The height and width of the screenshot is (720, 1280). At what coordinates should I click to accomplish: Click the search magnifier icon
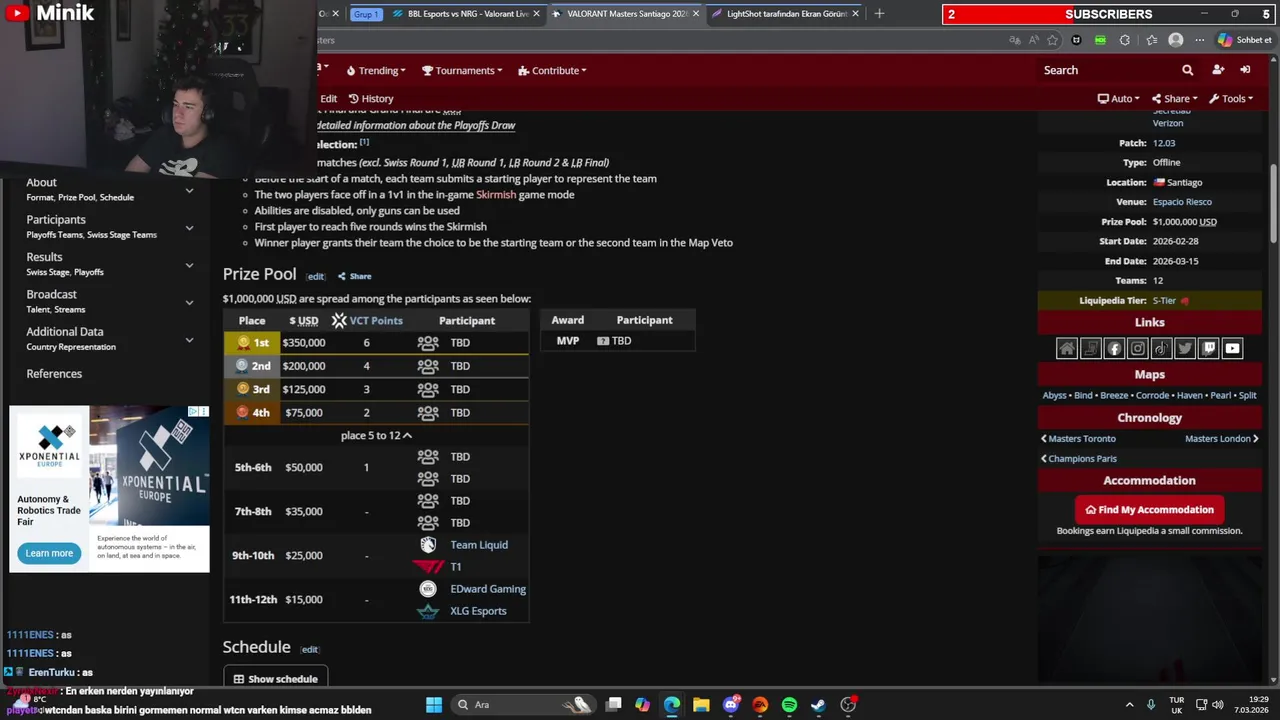1187,70
